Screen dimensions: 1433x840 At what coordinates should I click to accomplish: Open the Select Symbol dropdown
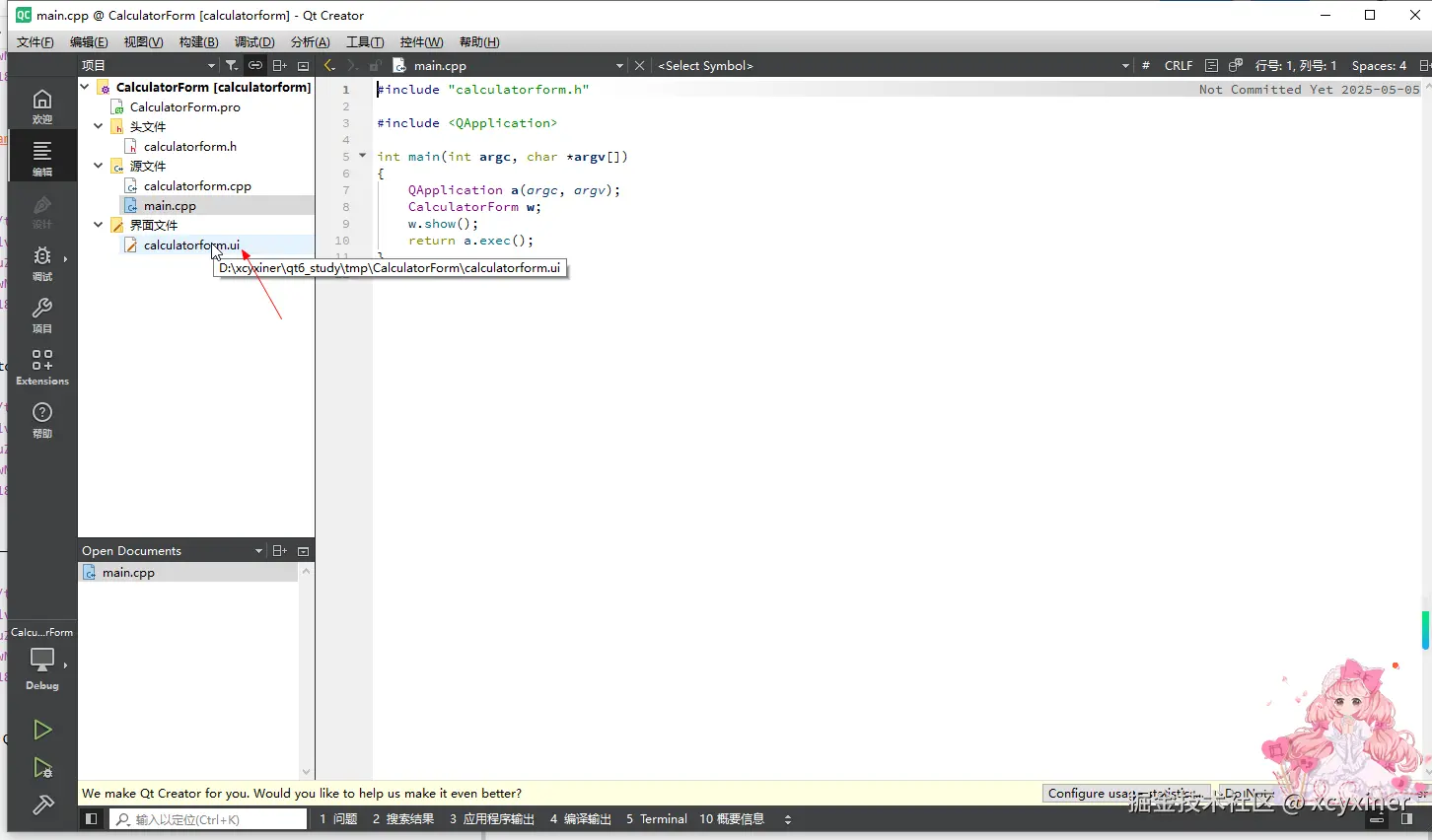tap(893, 66)
